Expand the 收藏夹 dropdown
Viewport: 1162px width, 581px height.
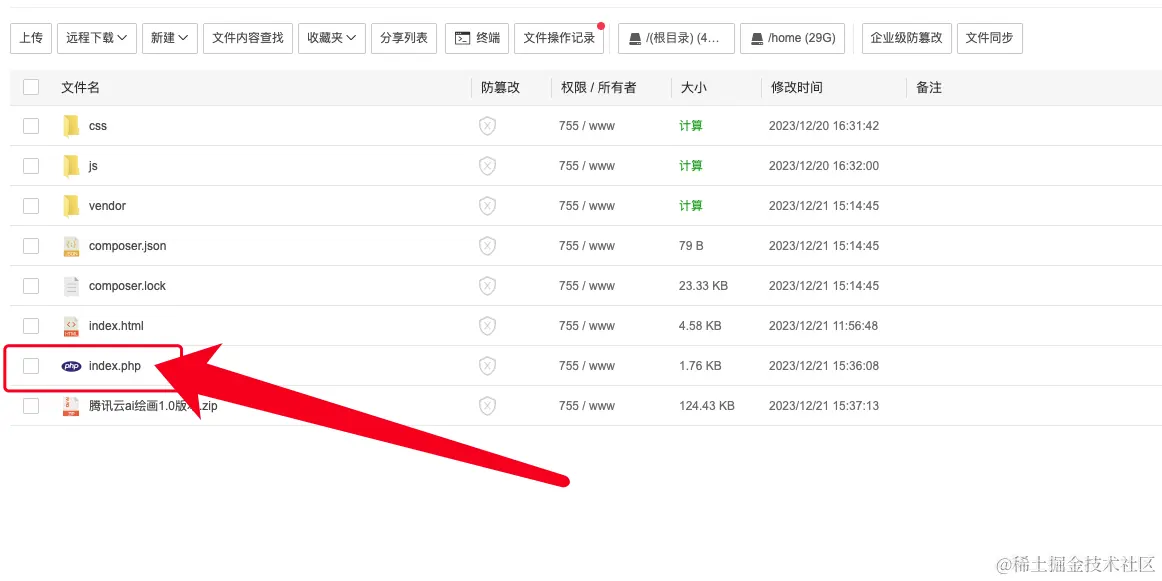click(x=332, y=38)
